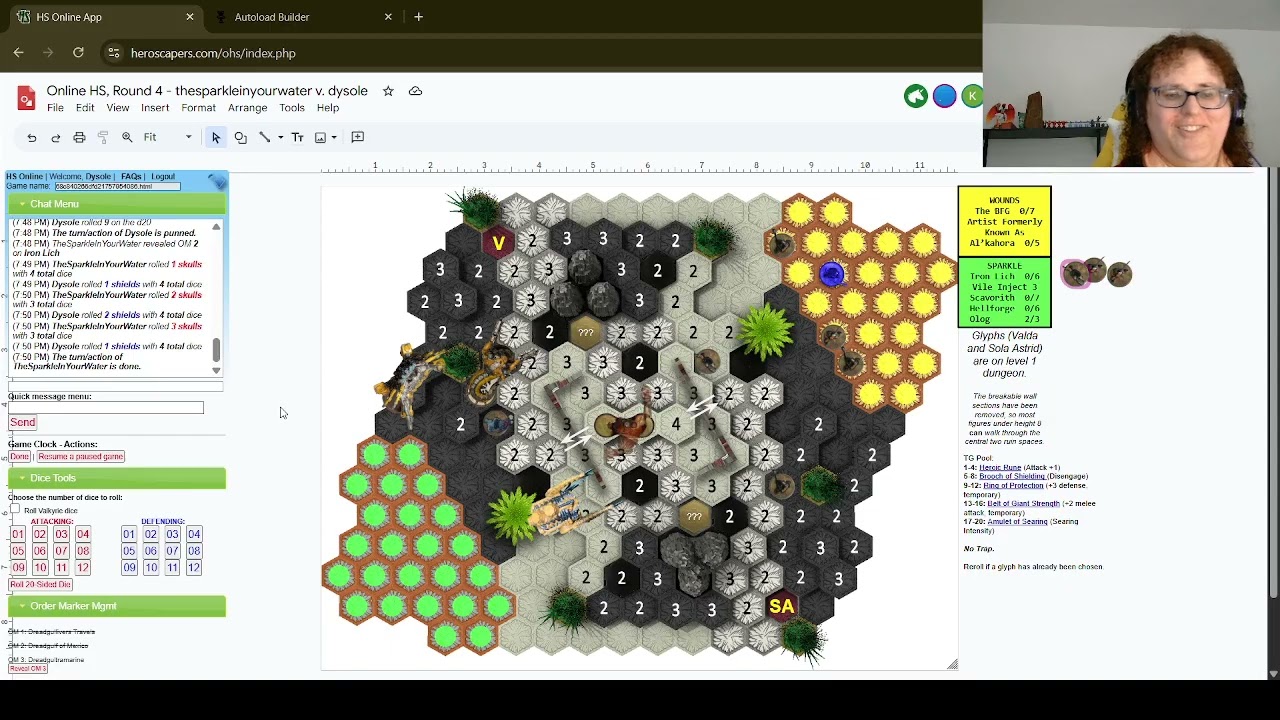Click the Undo arrow in the toolbar
The height and width of the screenshot is (720, 1280).
(32, 137)
